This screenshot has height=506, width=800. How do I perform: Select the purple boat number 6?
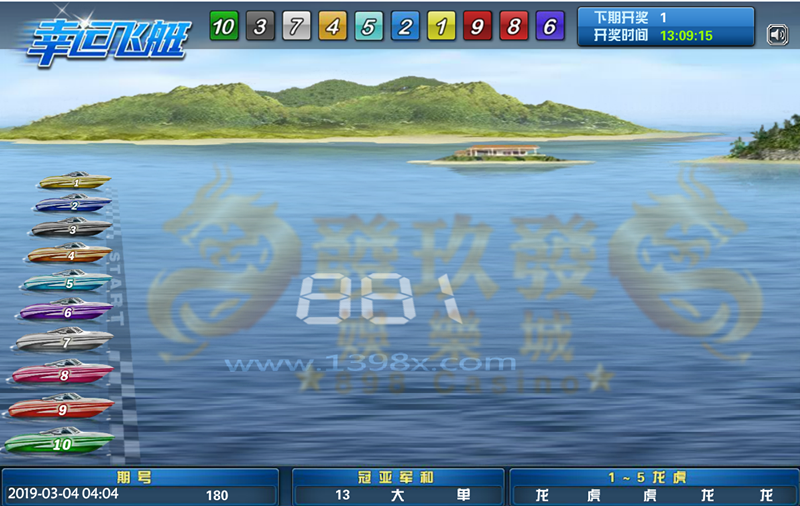(x=65, y=309)
